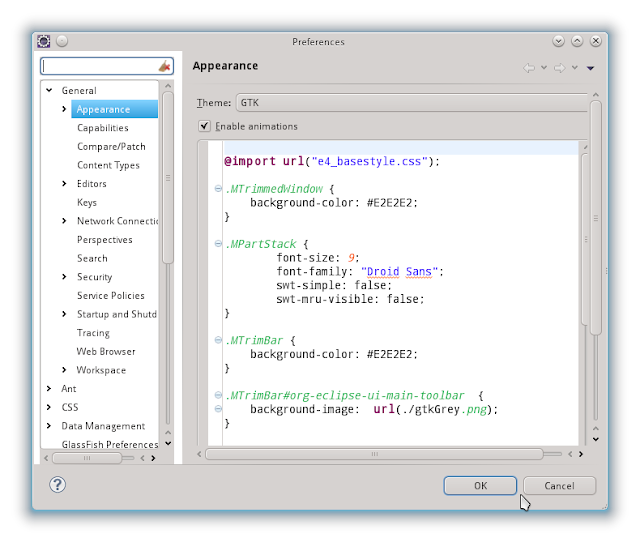Click the tree horizontal scrollbar left arrow
This screenshot has height=542, width=640.
46,458
